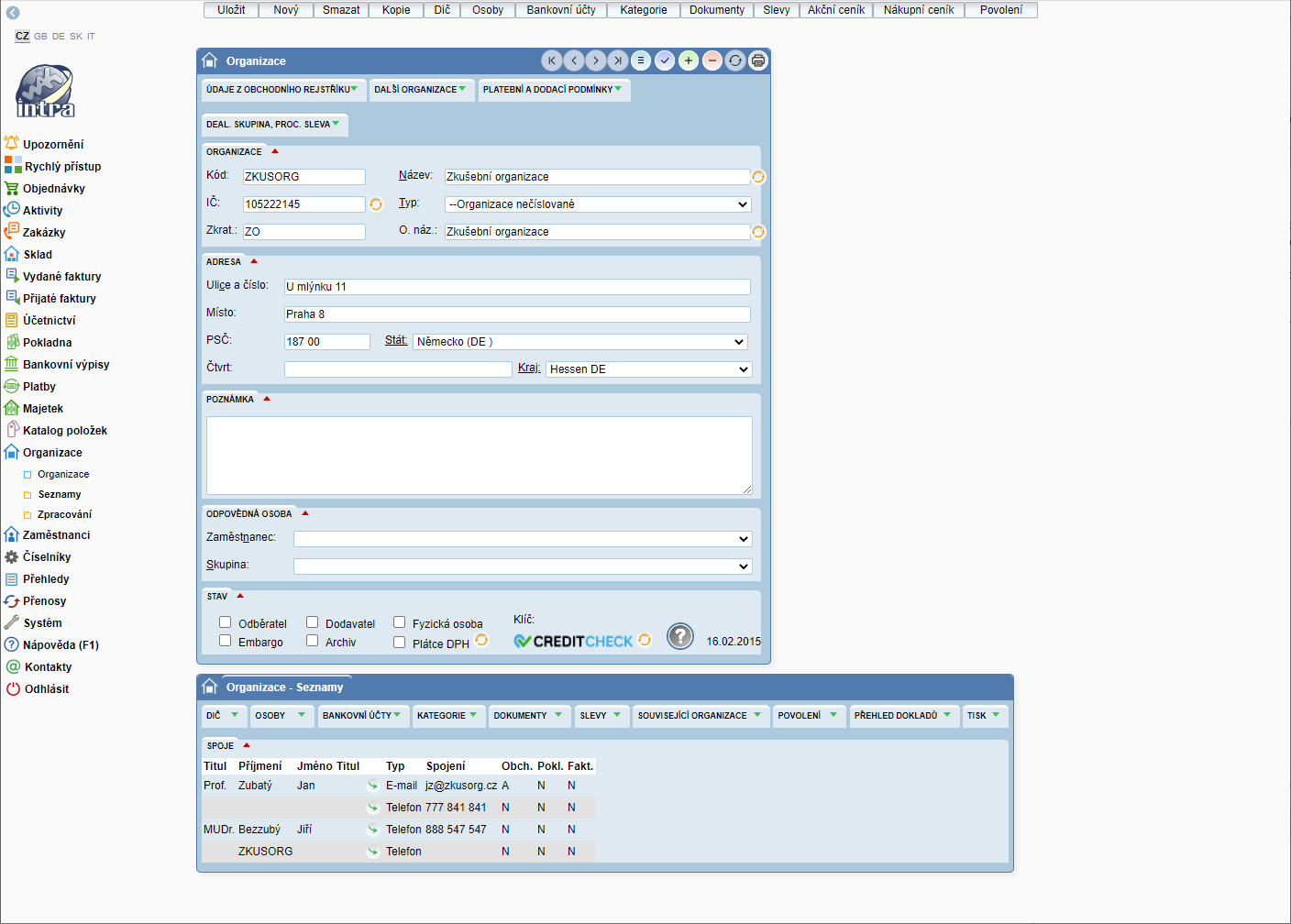
Task: Tick the Dodavatel checkbox
Action: (313, 622)
